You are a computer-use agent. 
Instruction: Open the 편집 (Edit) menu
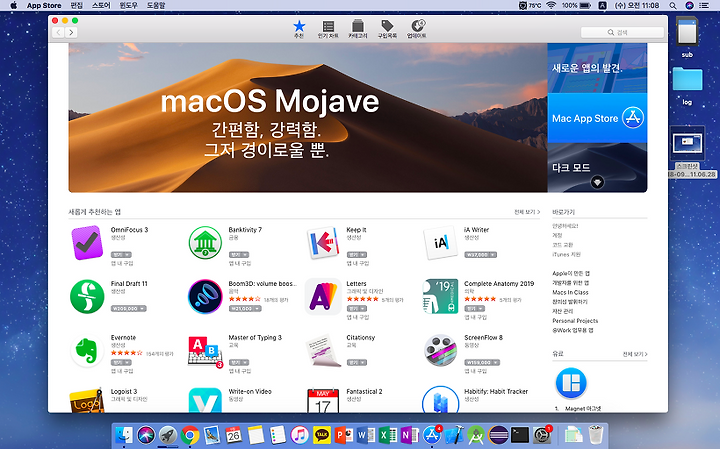tap(76, 6)
